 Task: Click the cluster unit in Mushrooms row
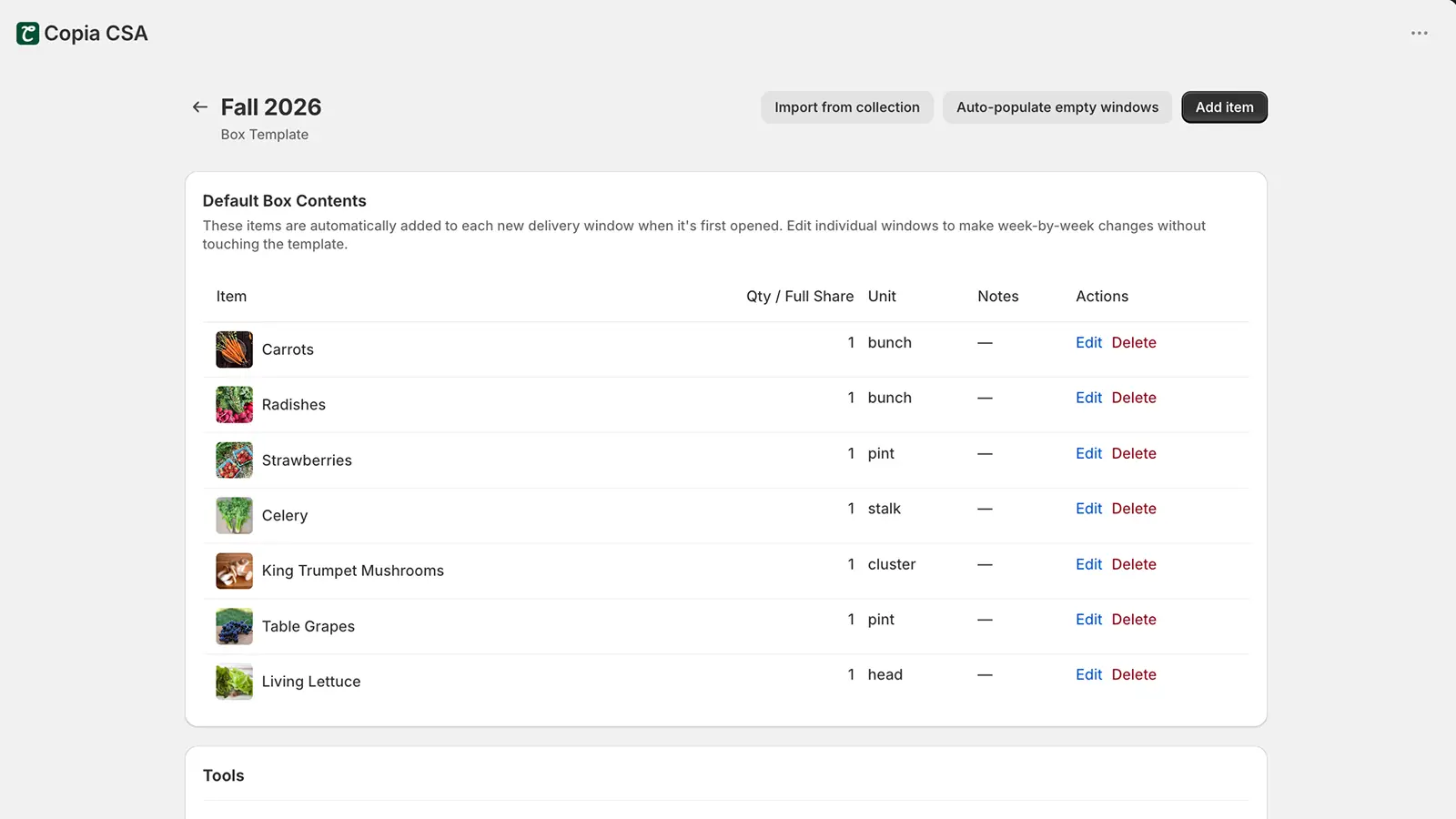tap(892, 564)
